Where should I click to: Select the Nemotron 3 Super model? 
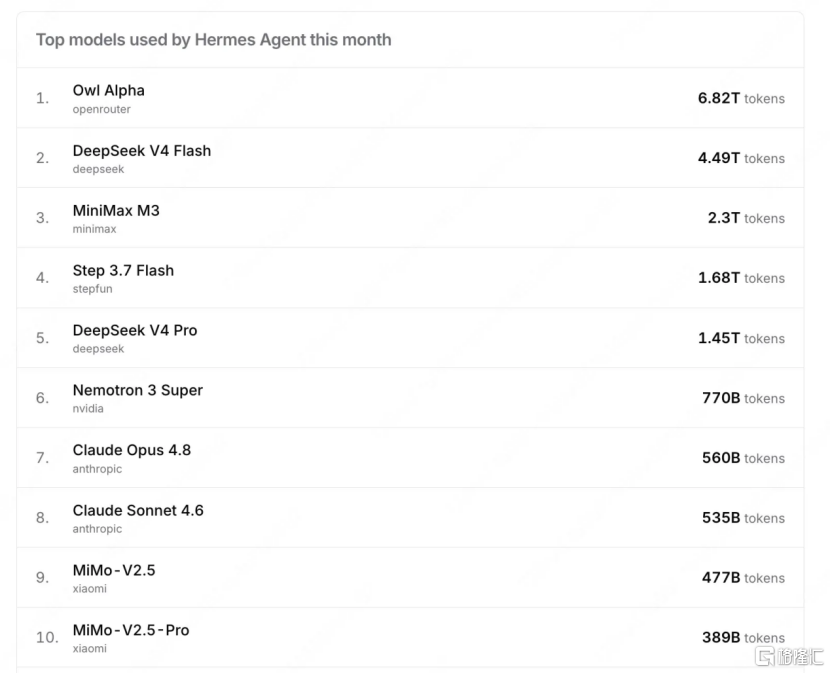138,390
